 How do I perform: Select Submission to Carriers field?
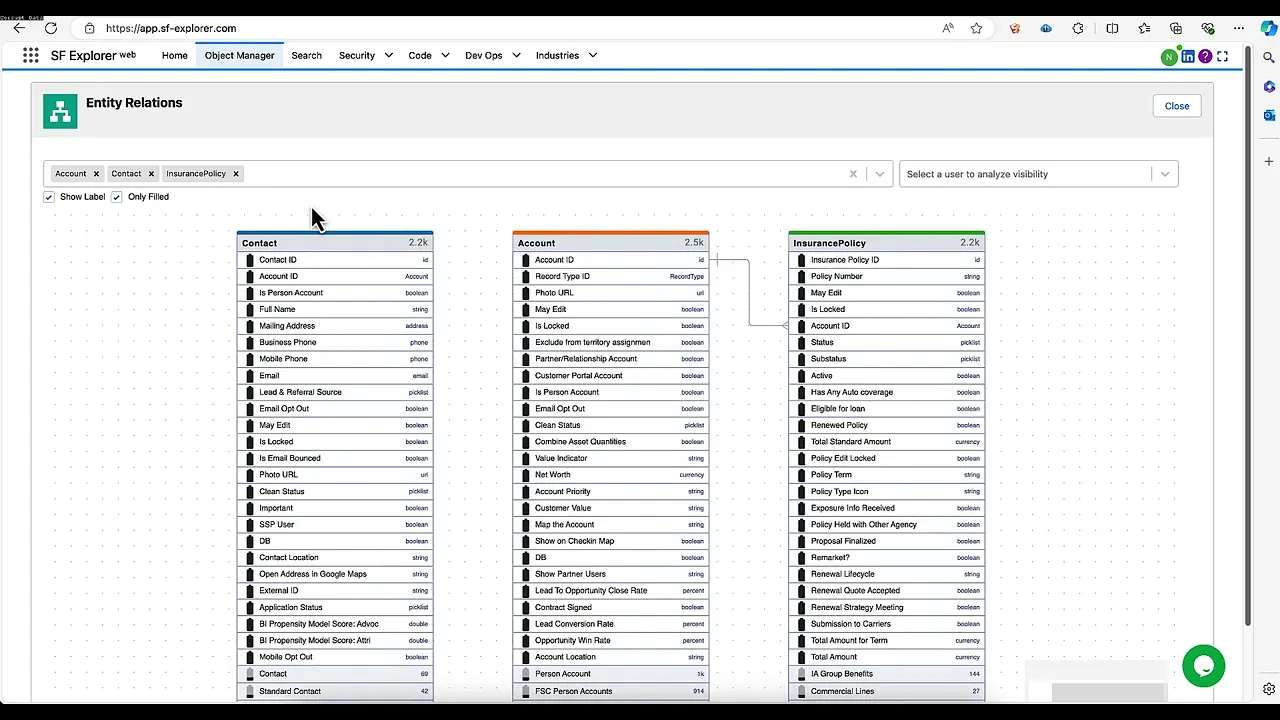(x=887, y=624)
